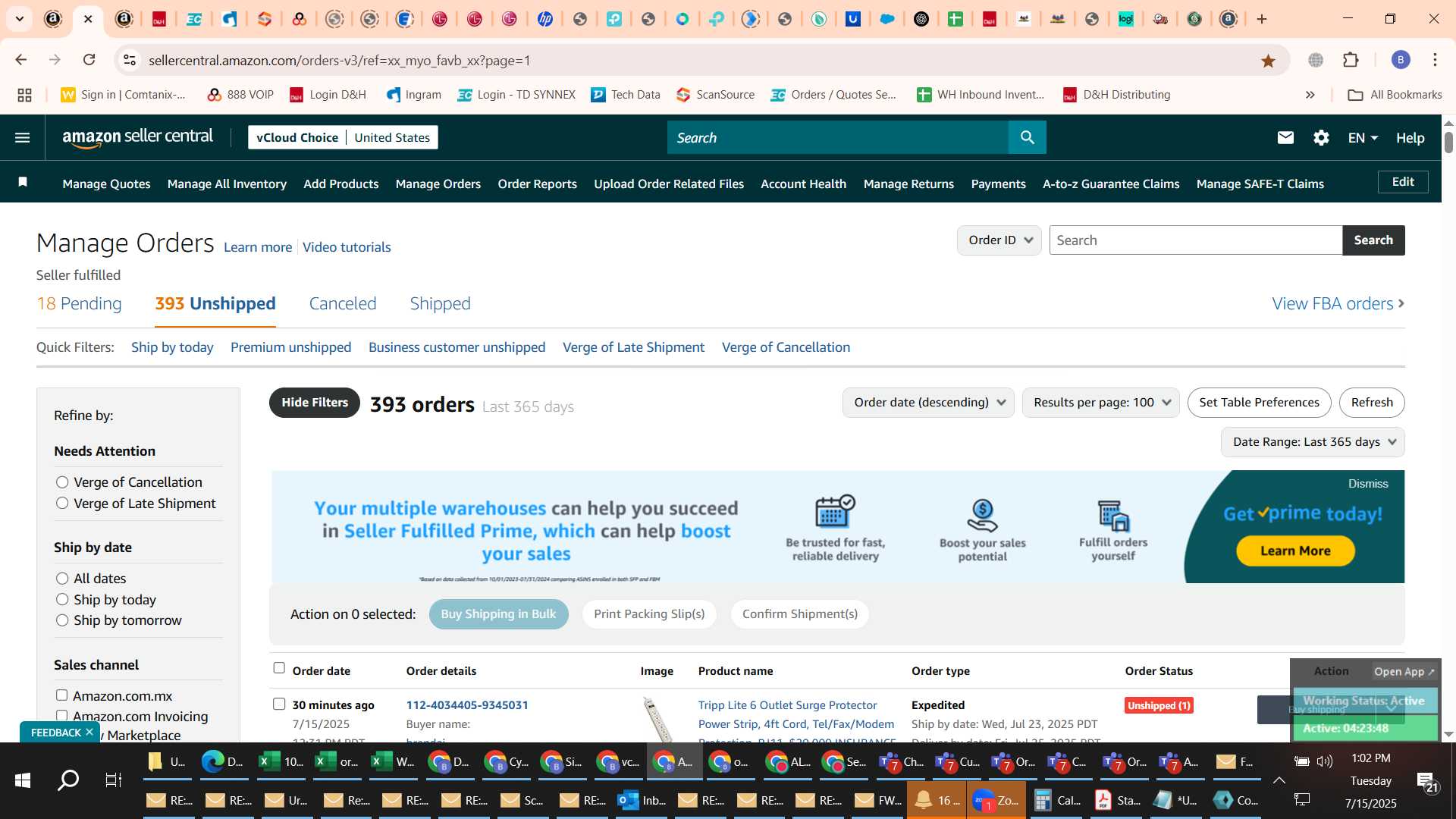The width and height of the screenshot is (1456, 819).
Task: Switch to the Shipped tab
Action: click(441, 303)
